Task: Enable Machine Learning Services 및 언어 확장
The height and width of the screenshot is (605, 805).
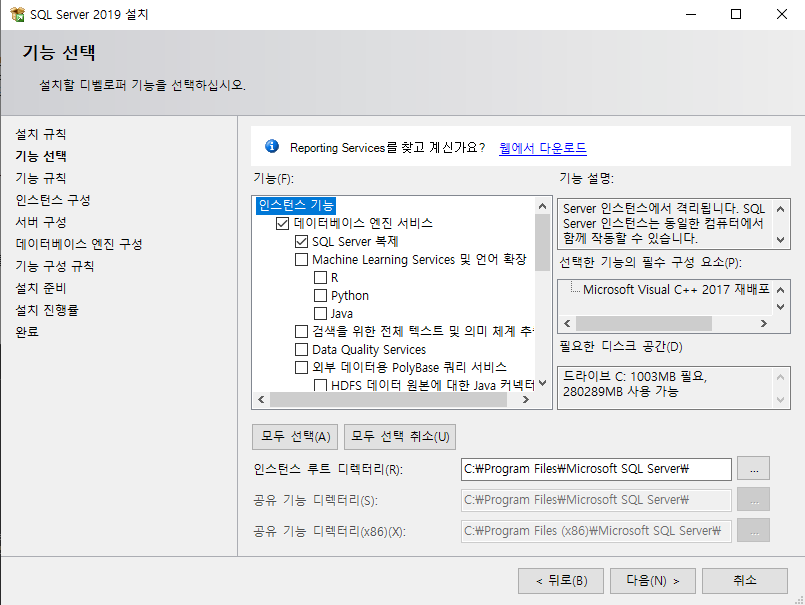Action: pos(301,259)
